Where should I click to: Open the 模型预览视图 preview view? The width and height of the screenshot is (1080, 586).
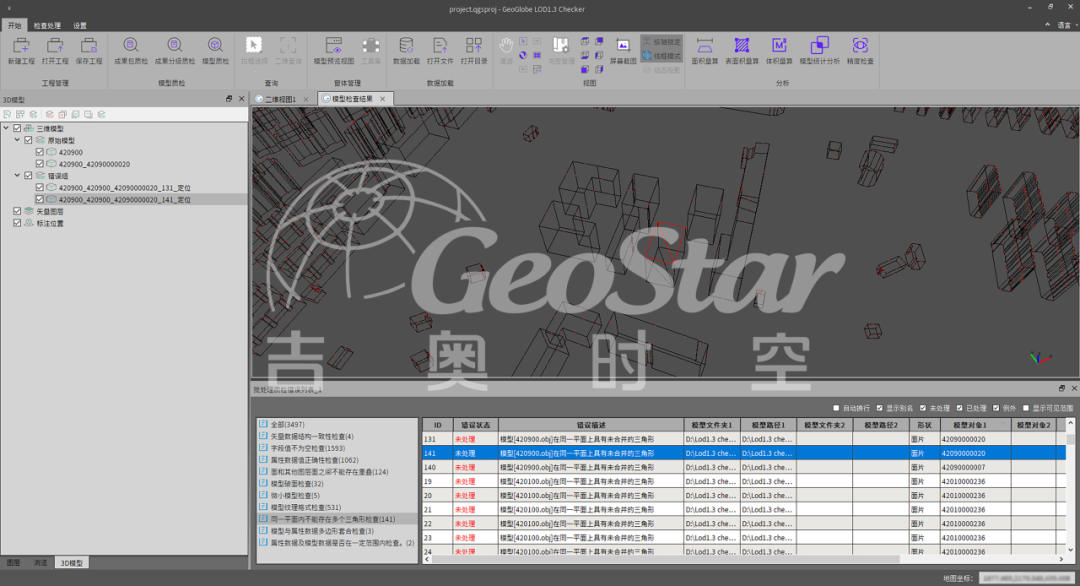[334, 47]
